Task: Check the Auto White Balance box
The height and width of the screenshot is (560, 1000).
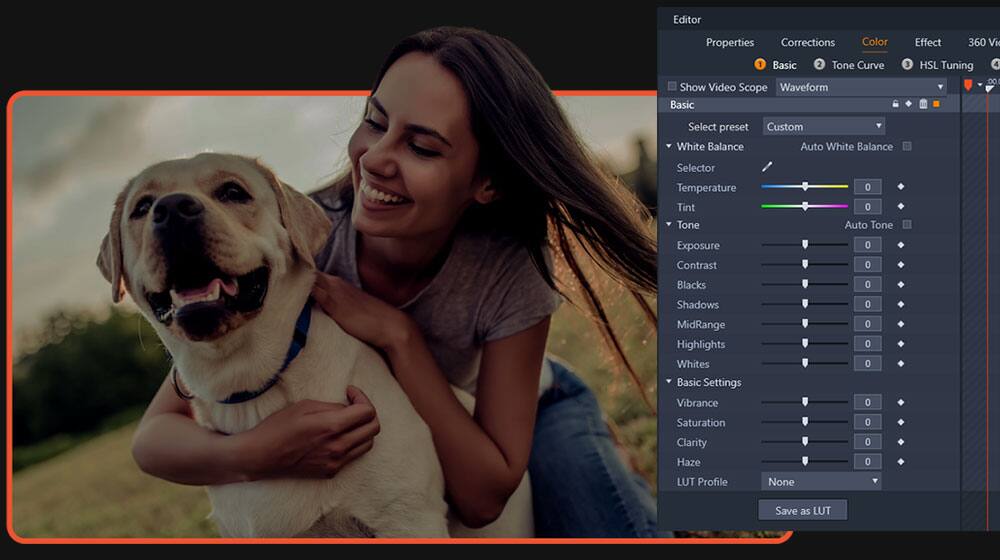Action: [907, 146]
